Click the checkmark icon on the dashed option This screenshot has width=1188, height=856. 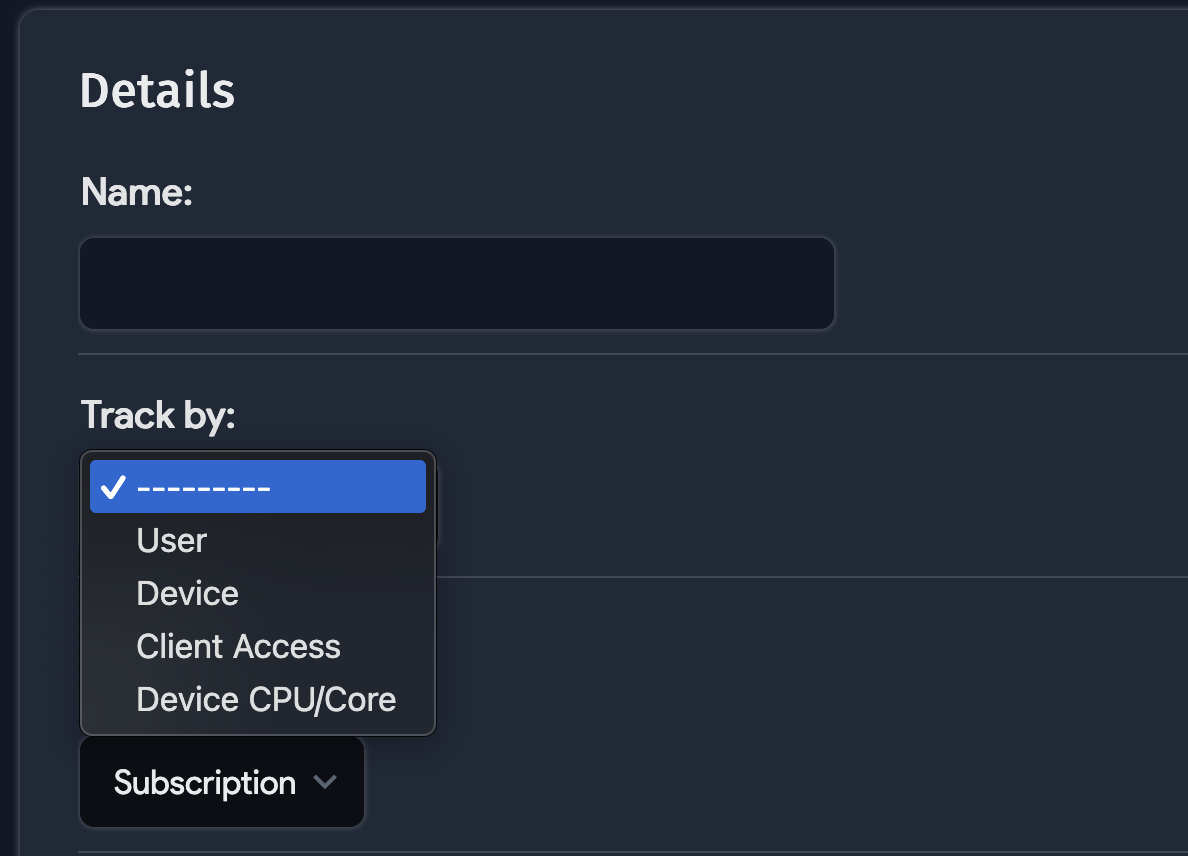pyautogui.click(x=114, y=487)
